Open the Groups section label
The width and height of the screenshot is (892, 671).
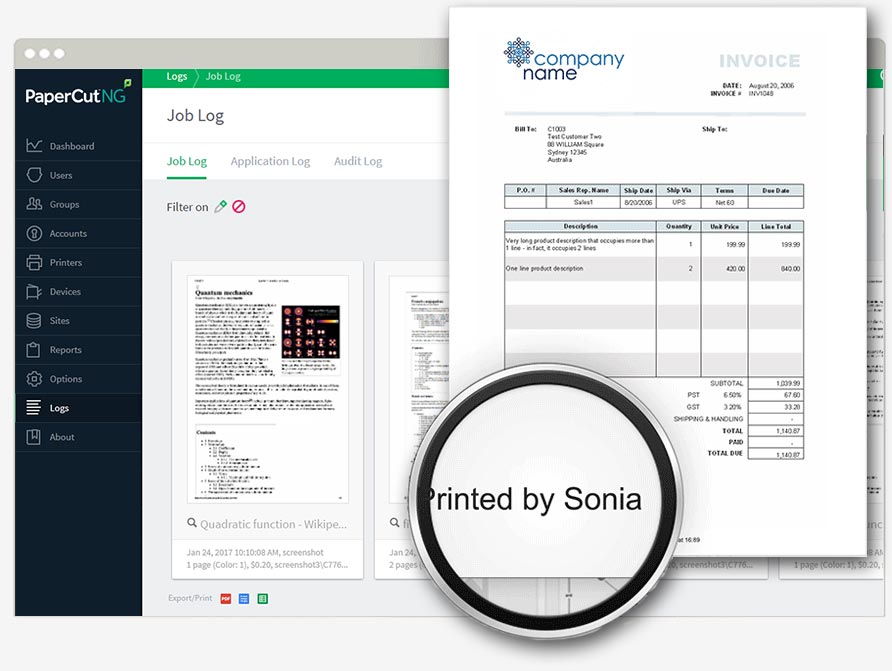64,204
